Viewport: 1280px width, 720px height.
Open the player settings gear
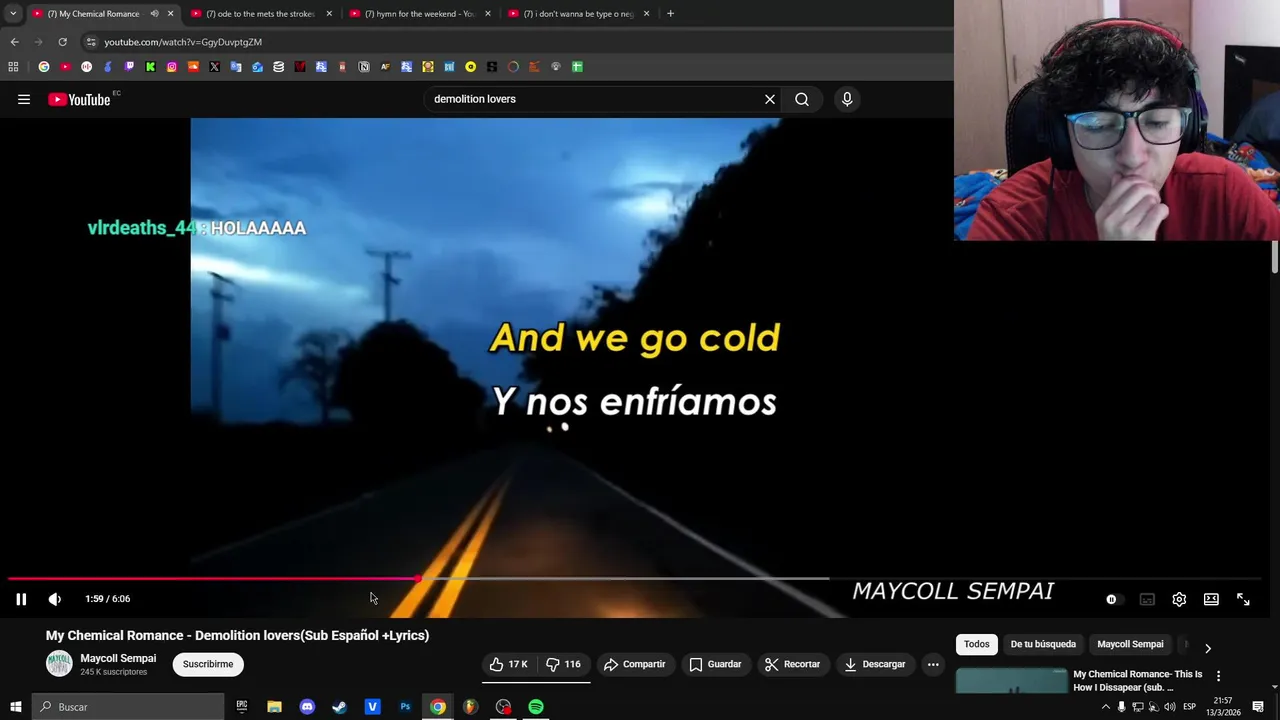(x=1179, y=599)
